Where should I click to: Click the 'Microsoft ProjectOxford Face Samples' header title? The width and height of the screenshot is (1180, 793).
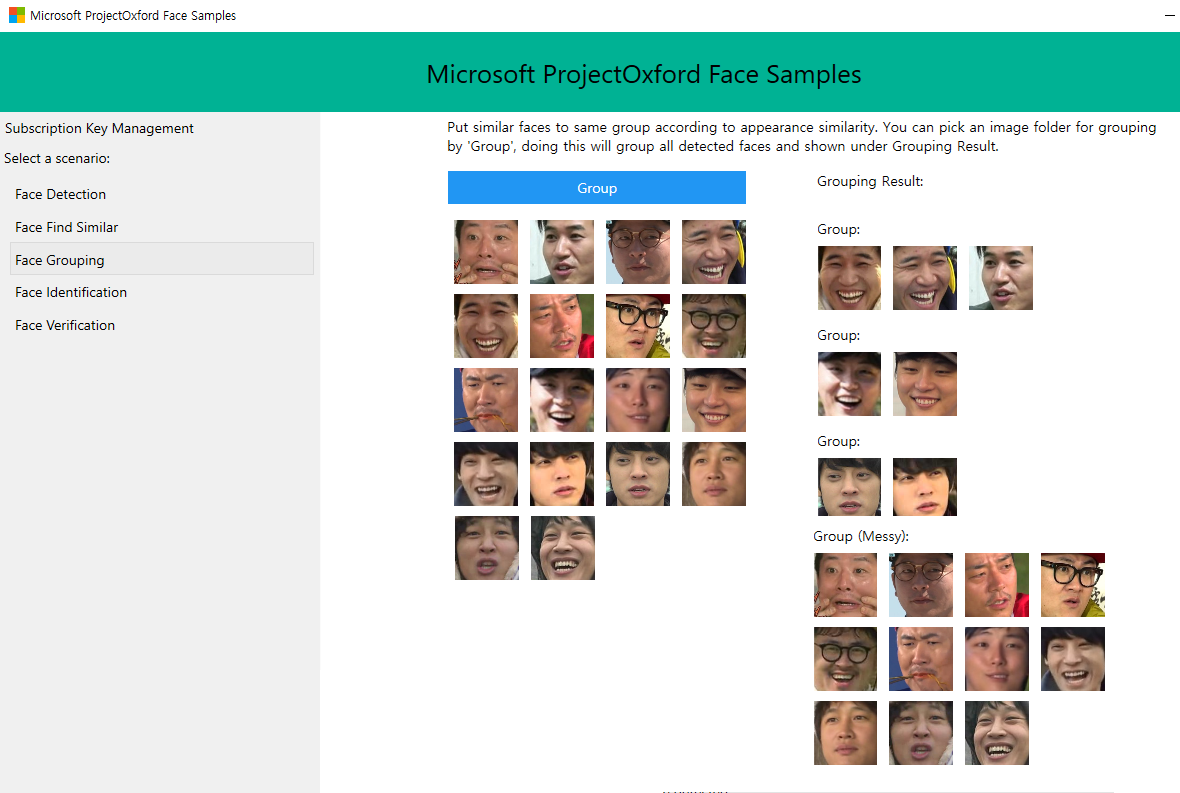(x=644, y=74)
